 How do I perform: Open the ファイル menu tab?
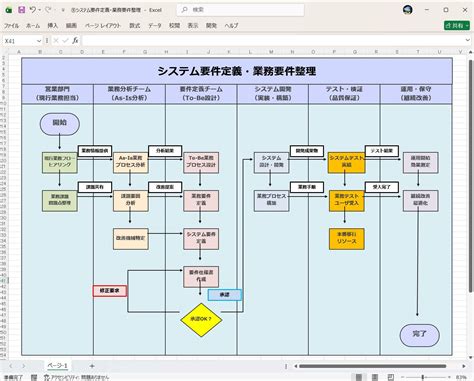tap(11, 26)
